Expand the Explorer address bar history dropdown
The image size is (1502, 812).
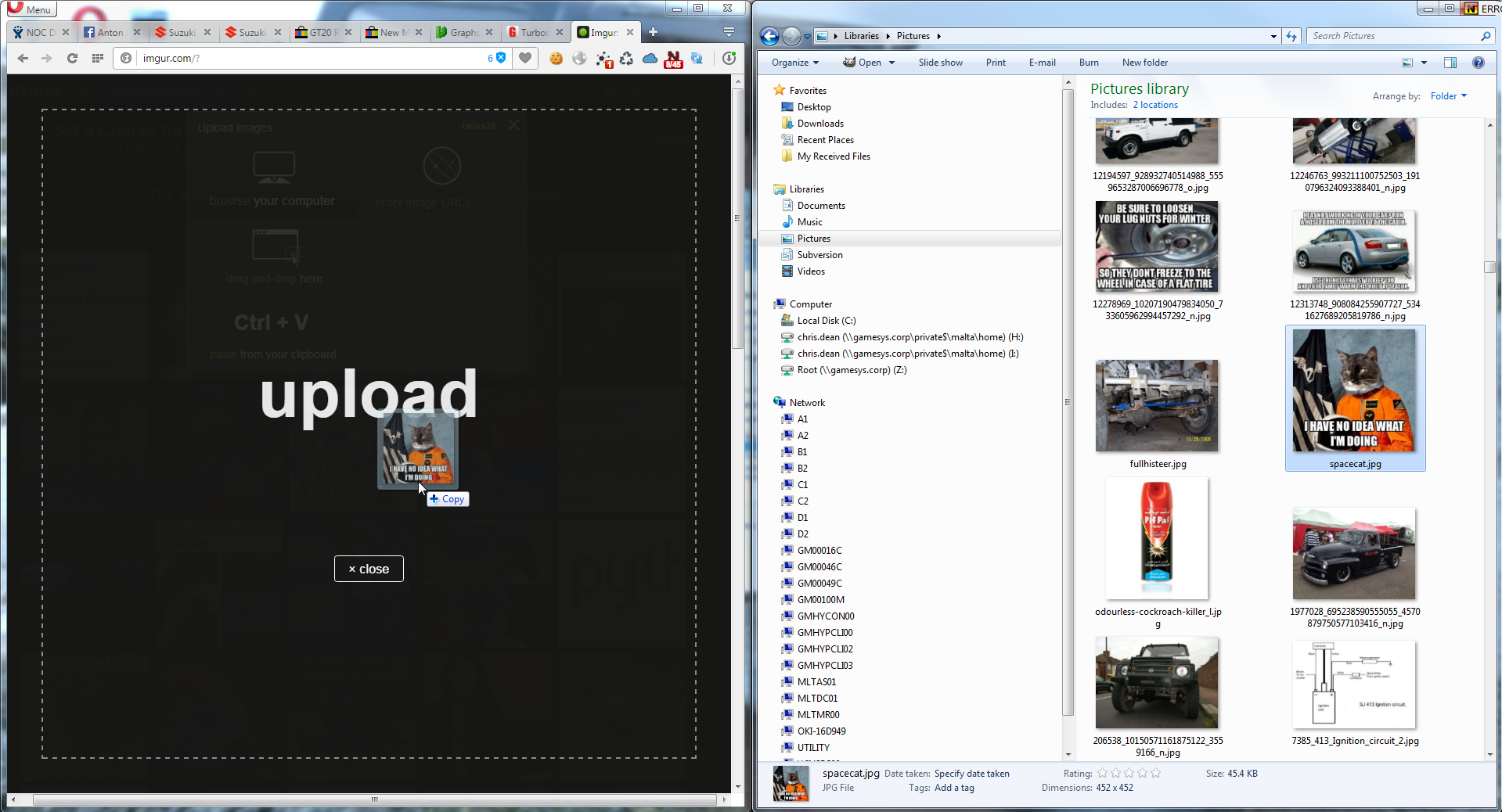[x=1273, y=36]
